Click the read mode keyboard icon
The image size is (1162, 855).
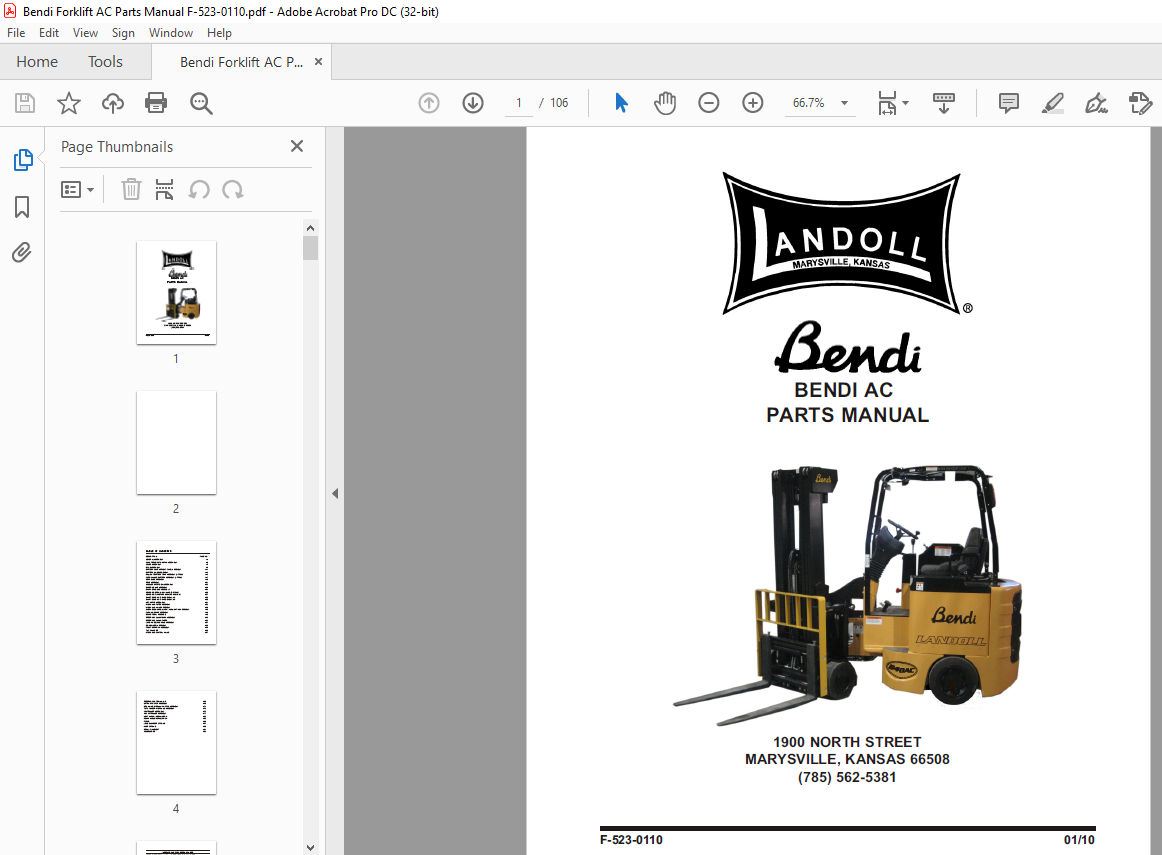(x=943, y=103)
